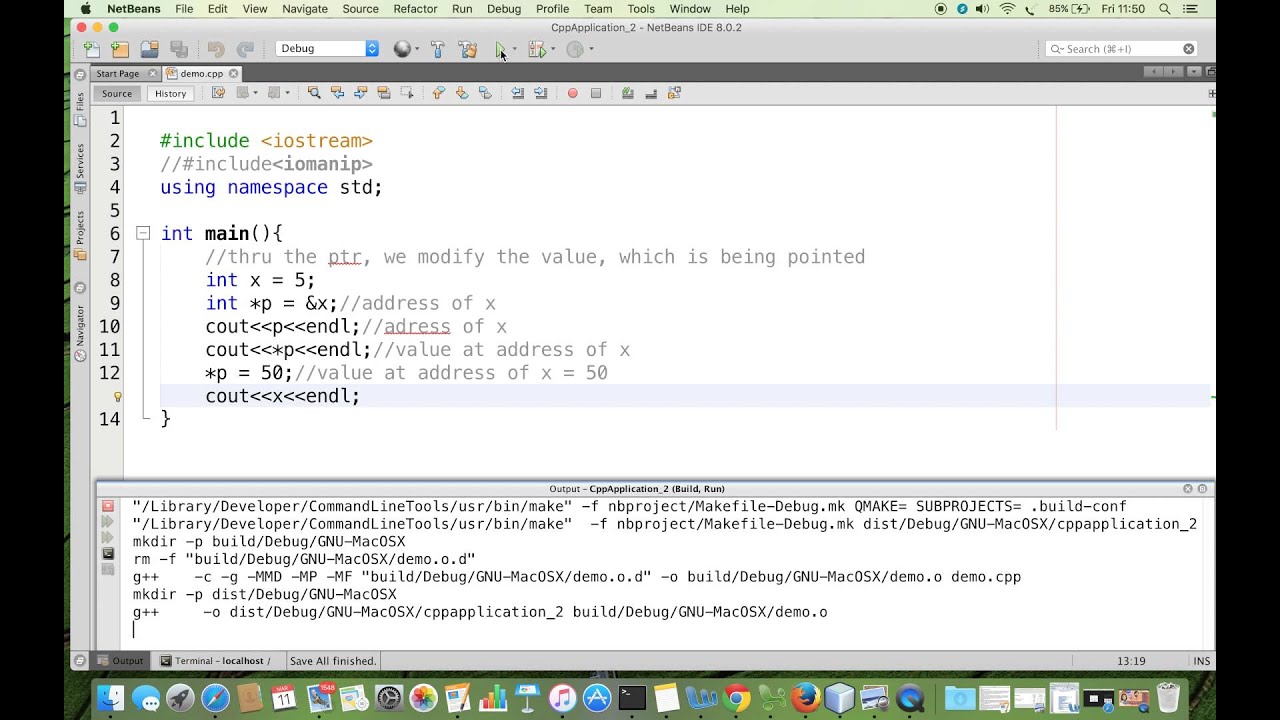Click the Save All toolbar icon
Image resolution: width=1280 pixels, height=720 pixels.
[179, 49]
